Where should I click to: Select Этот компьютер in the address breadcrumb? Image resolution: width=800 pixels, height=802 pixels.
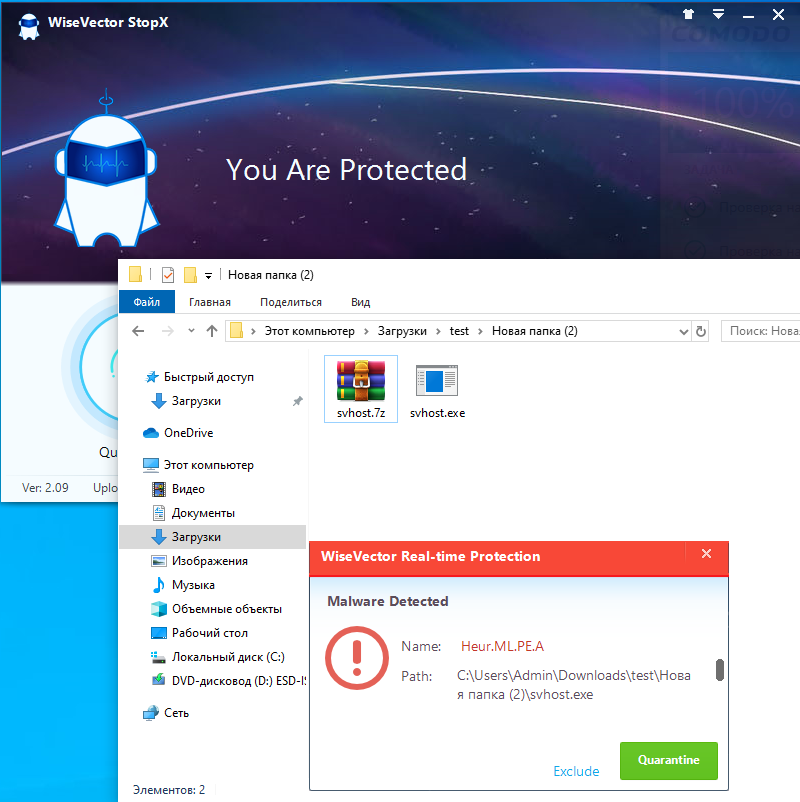point(309,331)
